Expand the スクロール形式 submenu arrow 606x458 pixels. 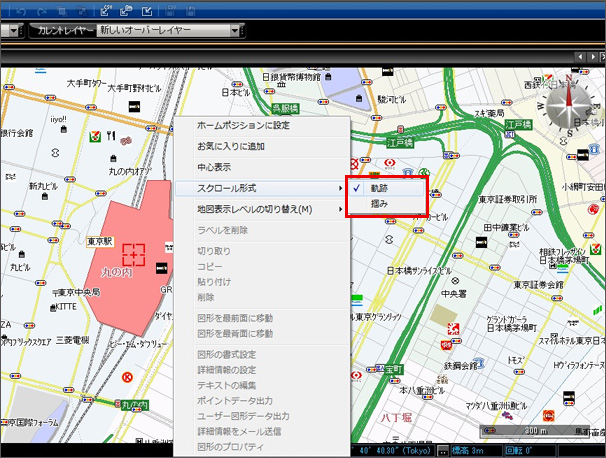pos(340,188)
